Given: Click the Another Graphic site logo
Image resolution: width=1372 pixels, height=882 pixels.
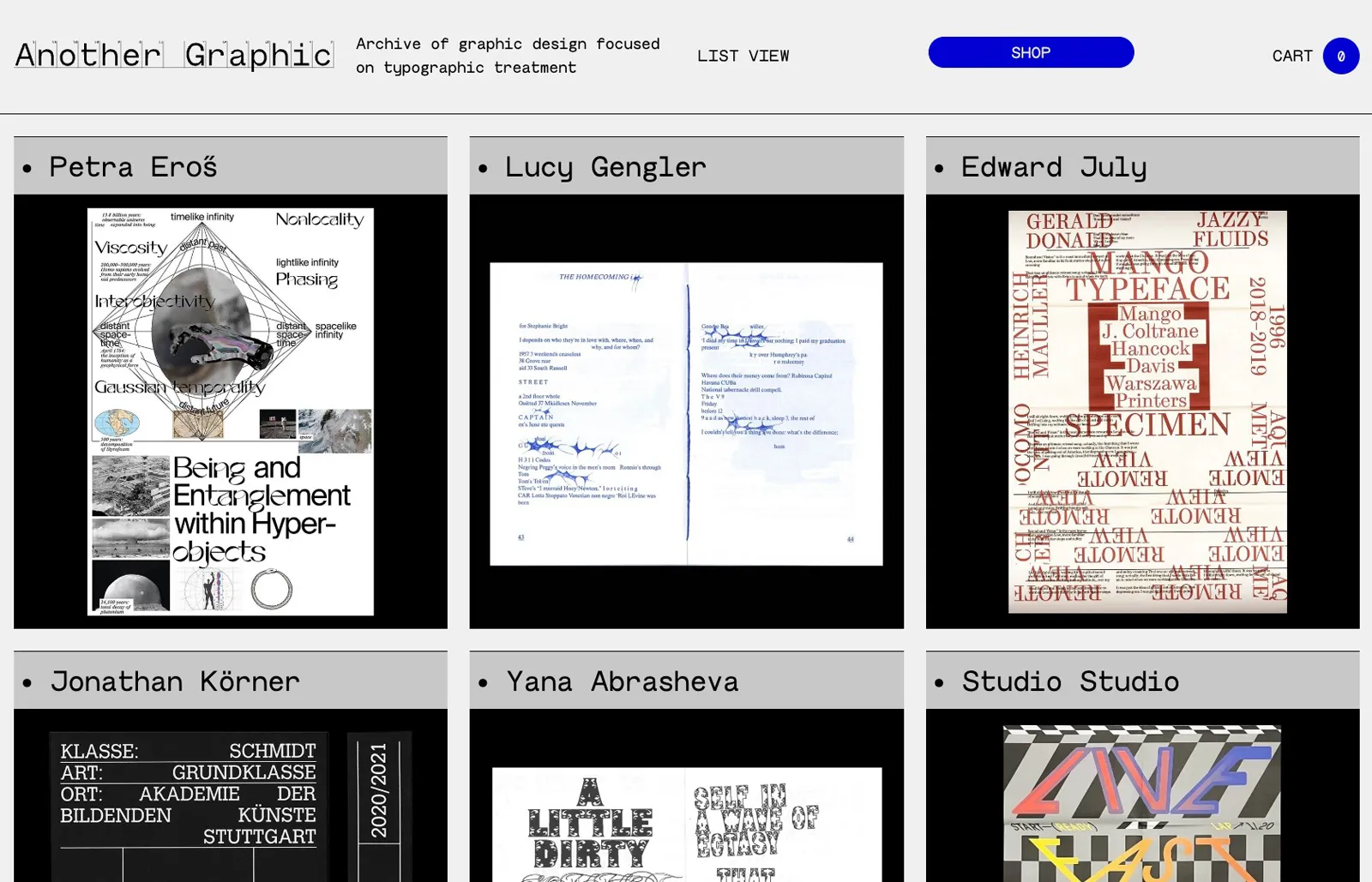Looking at the screenshot, I should coord(174,55).
